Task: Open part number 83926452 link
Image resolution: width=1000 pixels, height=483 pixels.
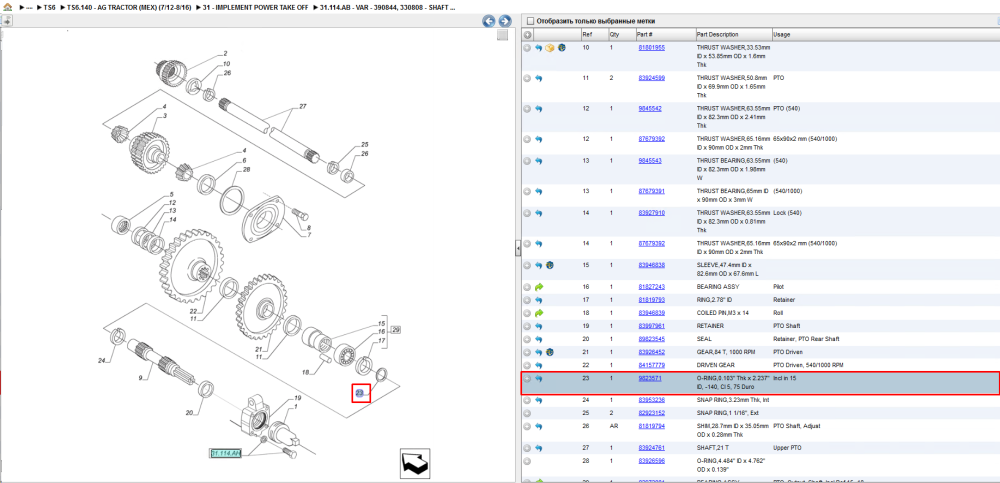Action: (652, 352)
